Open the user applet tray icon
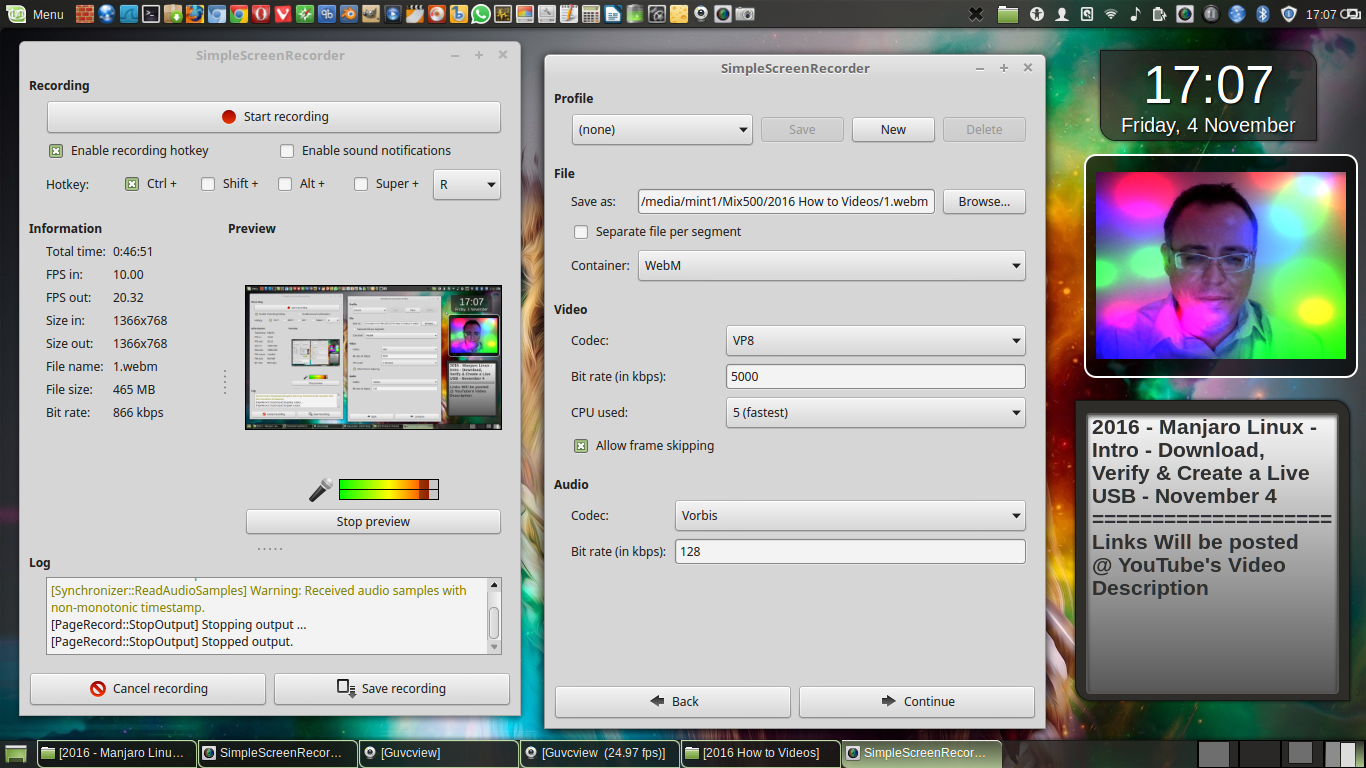 (1062, 14)
